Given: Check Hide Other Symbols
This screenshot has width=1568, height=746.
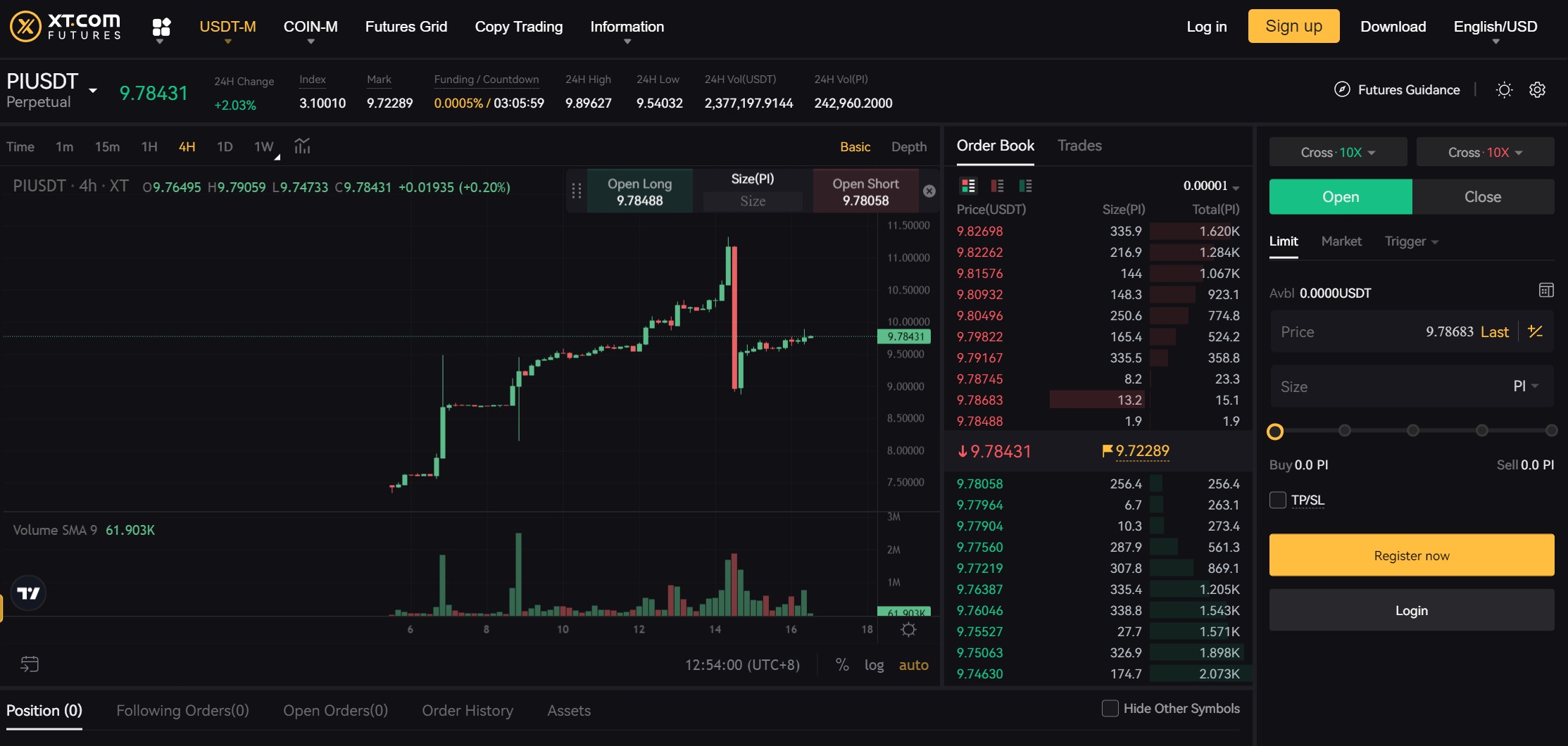Looking at the screenshot, I should [x=1110, y=709].
